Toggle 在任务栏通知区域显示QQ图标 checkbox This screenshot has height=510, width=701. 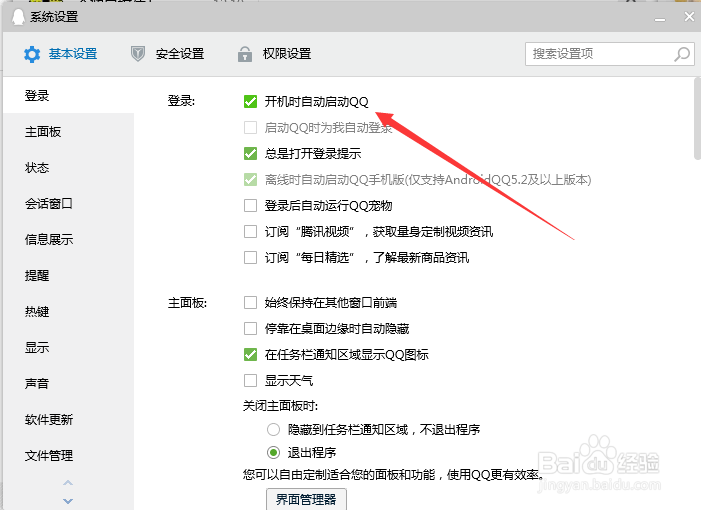click(250, 354)
